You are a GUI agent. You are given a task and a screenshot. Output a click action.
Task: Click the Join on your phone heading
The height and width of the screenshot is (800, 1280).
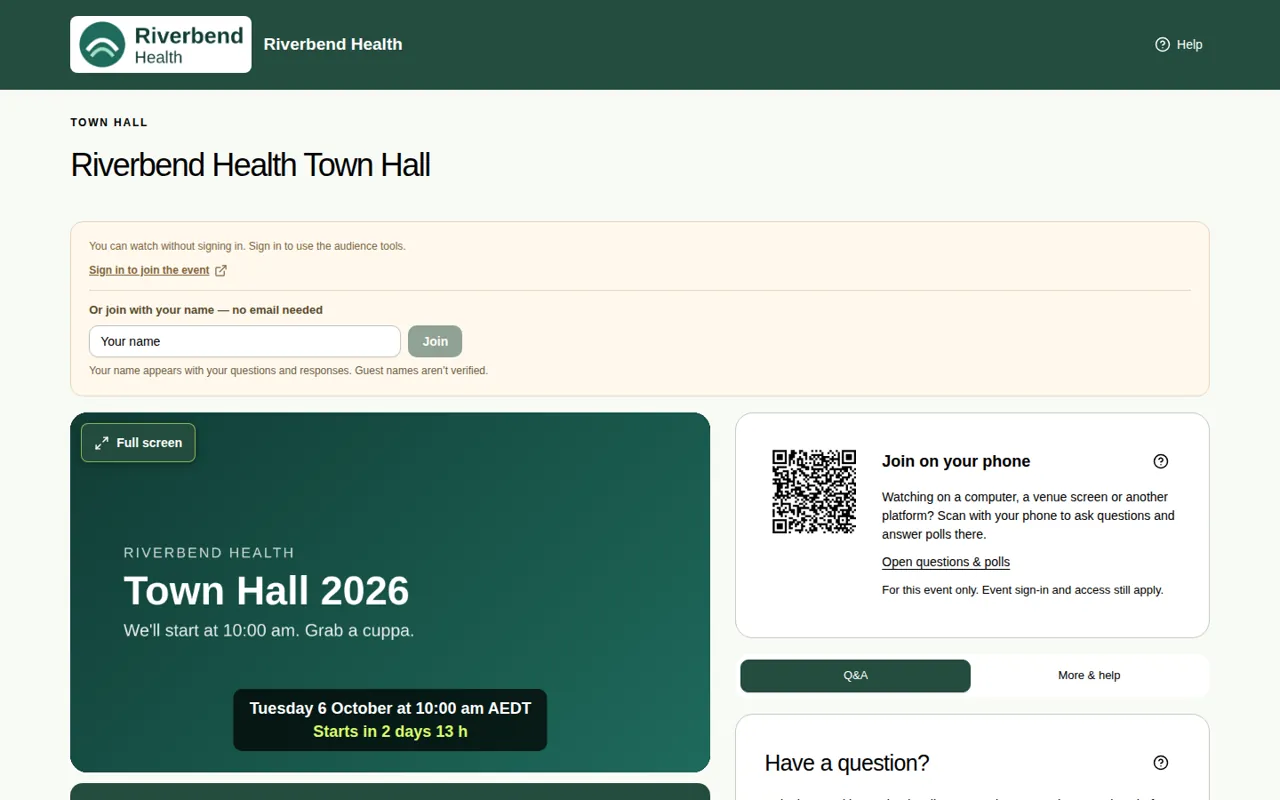956,461
